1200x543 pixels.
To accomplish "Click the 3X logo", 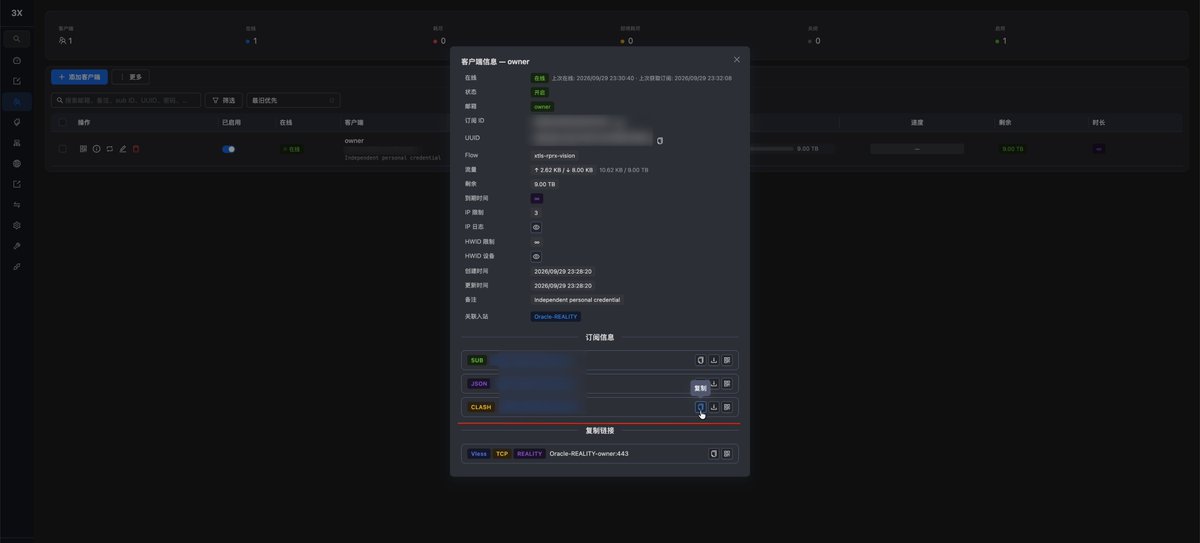I will (x=16, y=13).
